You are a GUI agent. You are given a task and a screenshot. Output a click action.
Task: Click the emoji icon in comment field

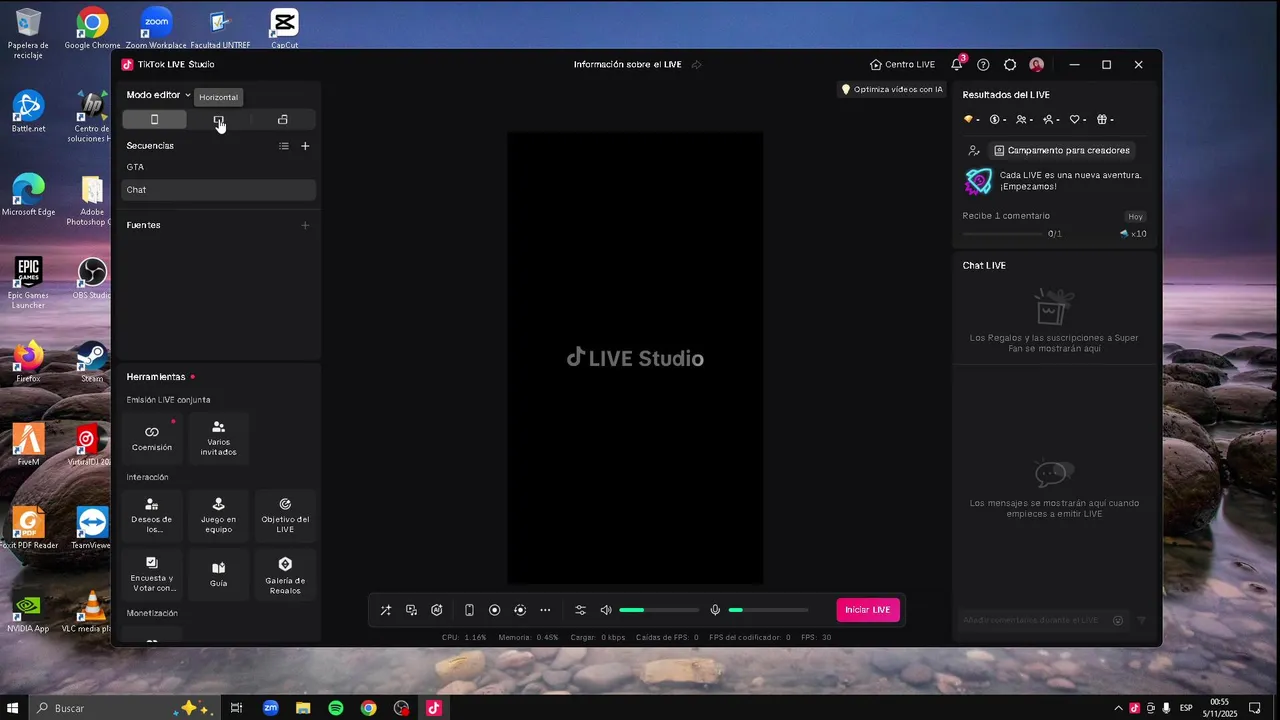(1118, 620)
